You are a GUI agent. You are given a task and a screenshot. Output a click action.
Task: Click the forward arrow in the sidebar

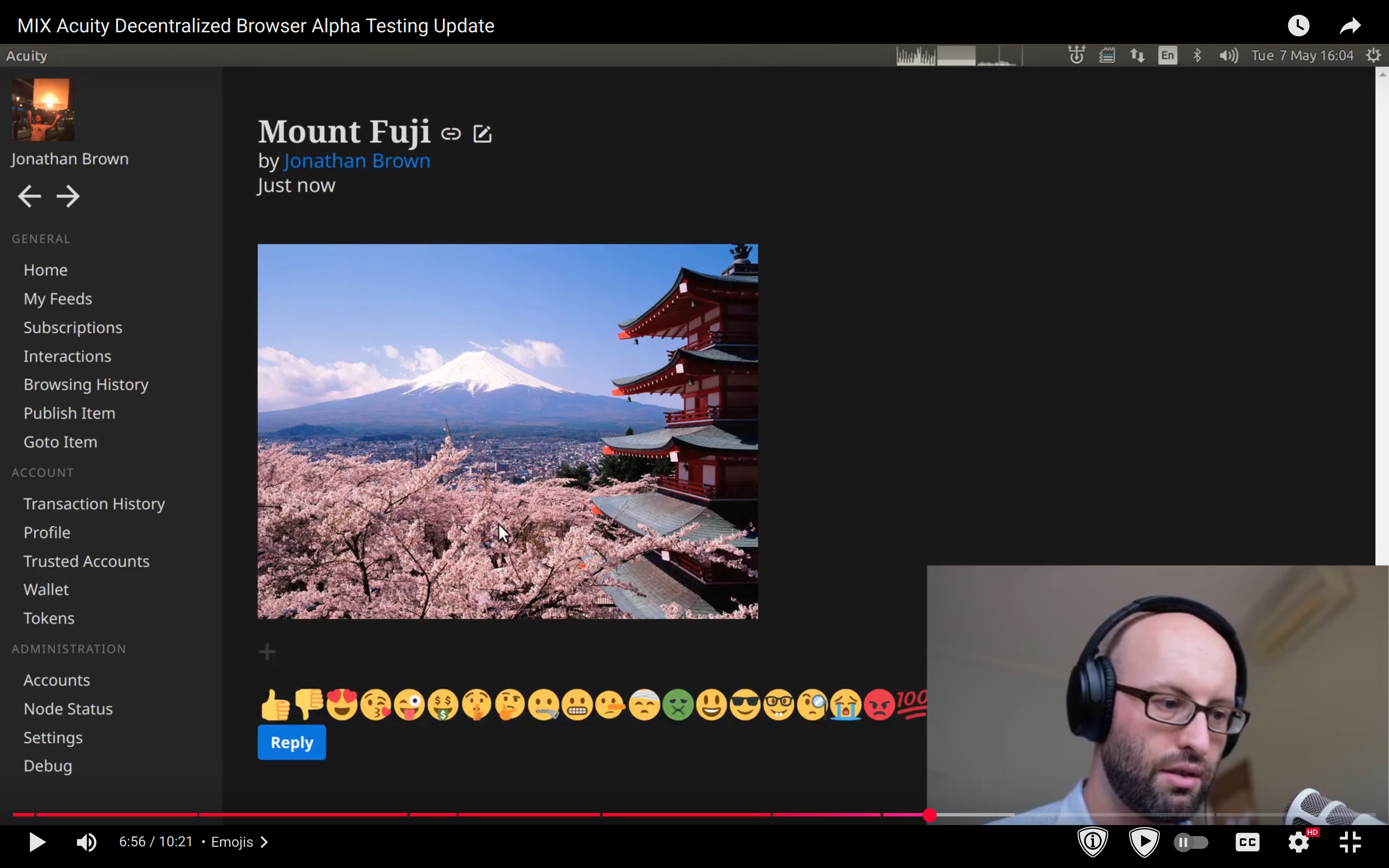[x=68, y=196]
